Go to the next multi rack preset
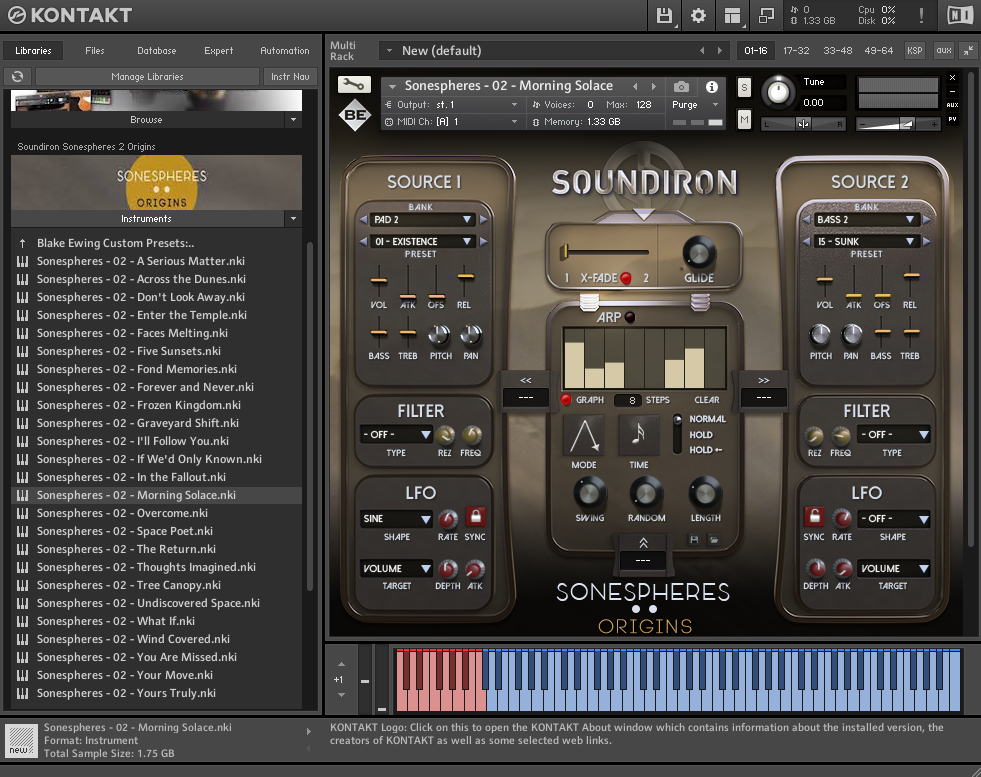Image resolution: width=981 pixels, height=777 pixels. click(x=719, y=51)
